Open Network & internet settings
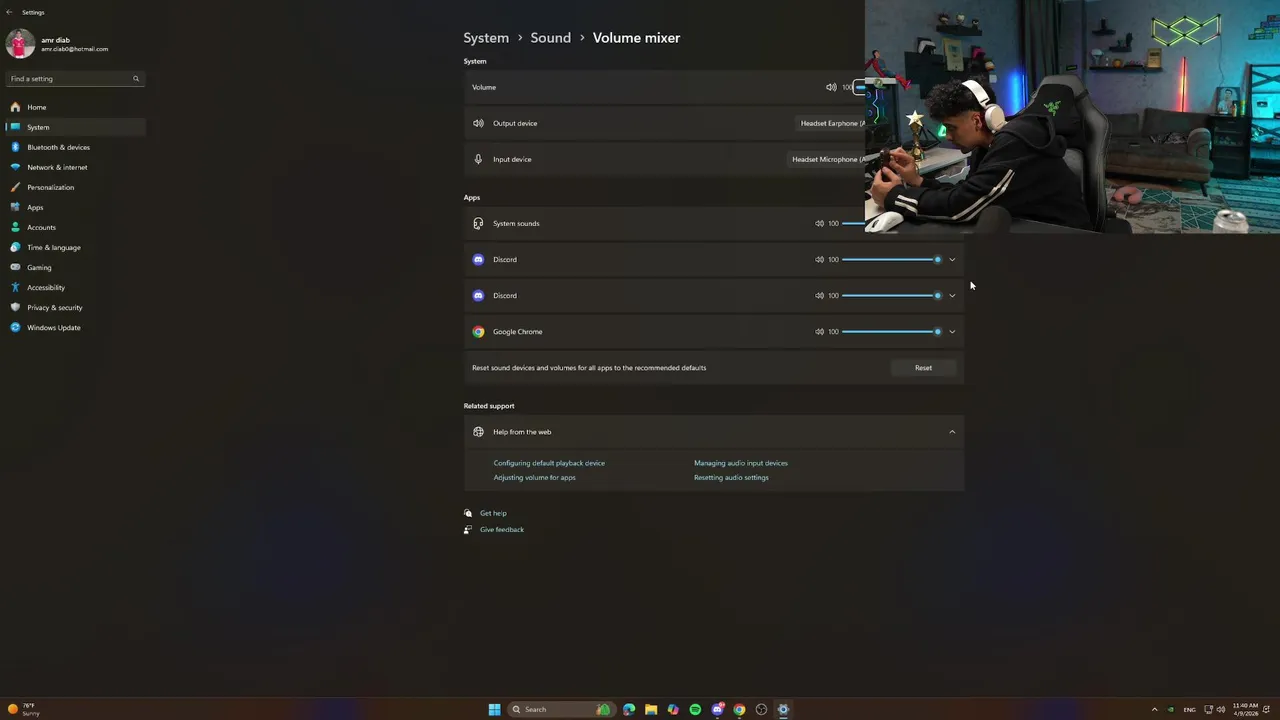Image resolution: width=1280 pixels, height=720 pixels. (75, 167)
